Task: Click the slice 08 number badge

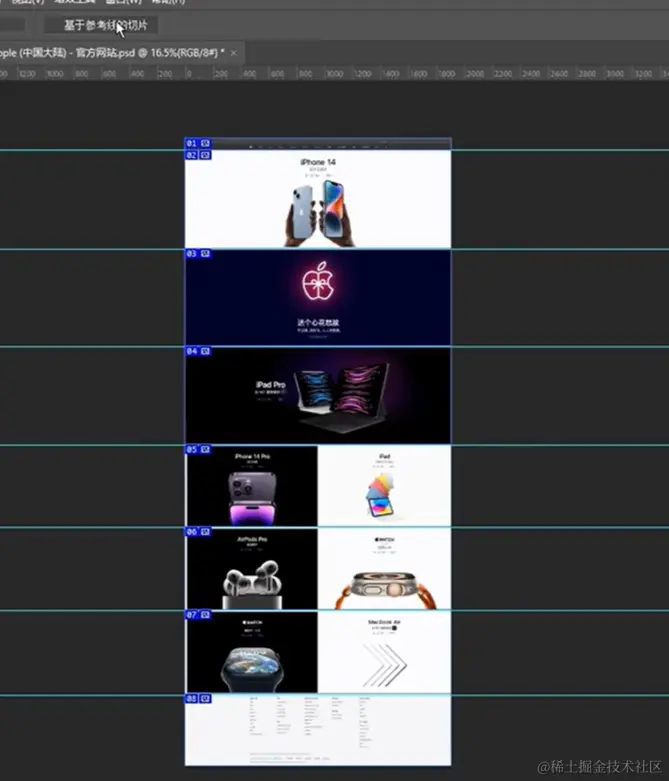Action: tap(192, 699)
